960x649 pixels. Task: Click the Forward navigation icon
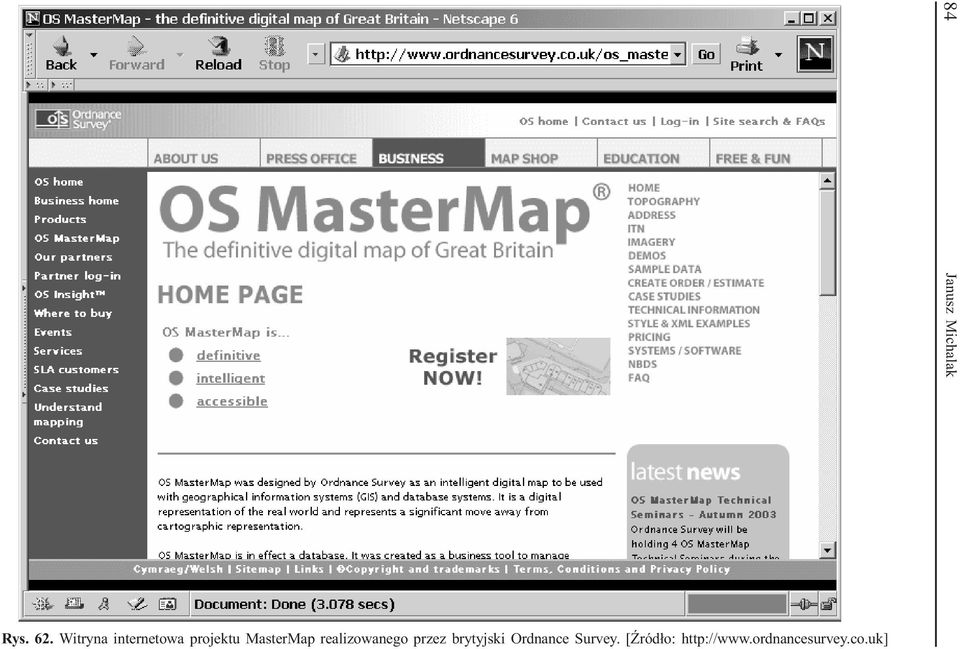pyautogui.click(x=136, y=46)
